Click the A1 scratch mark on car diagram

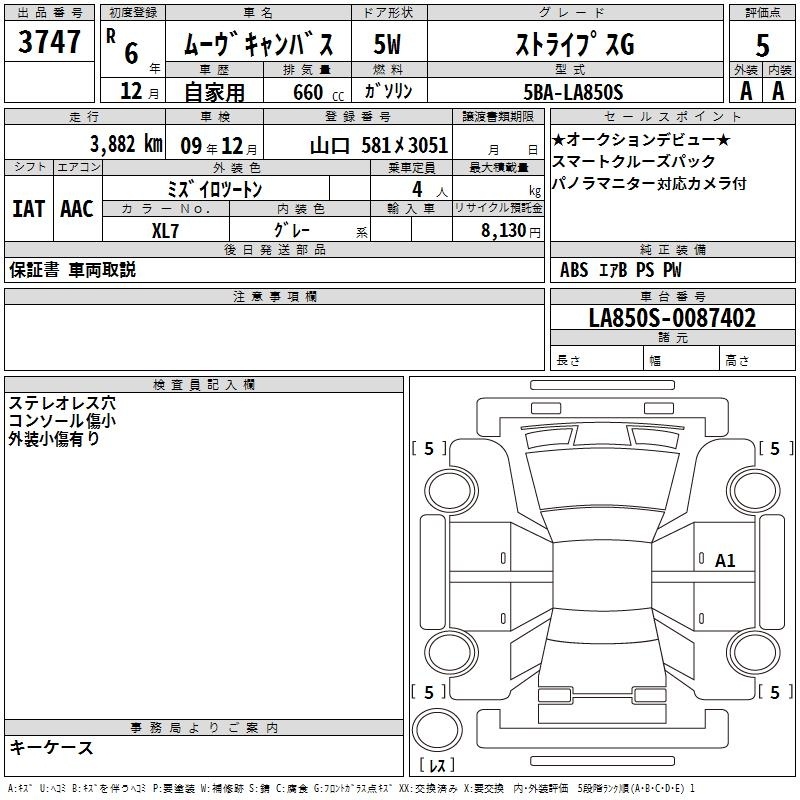click(x=725, y=561)
